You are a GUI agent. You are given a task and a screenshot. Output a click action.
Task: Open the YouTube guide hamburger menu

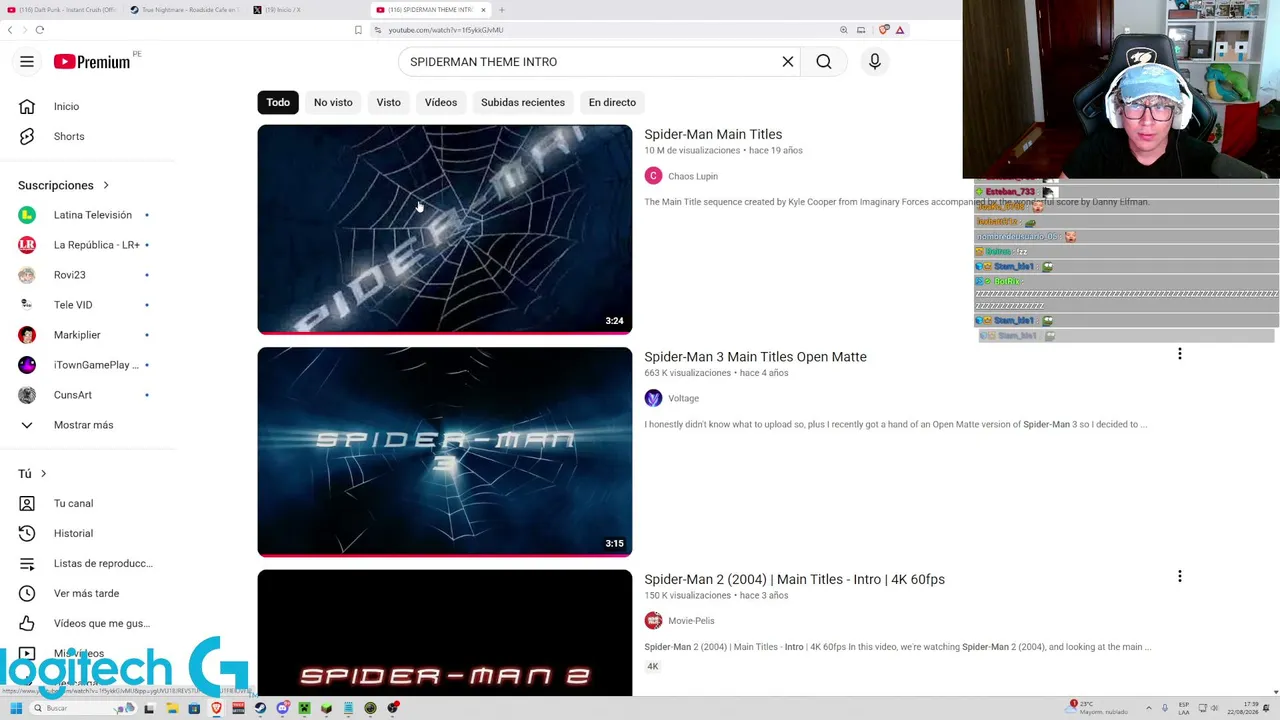27,62
